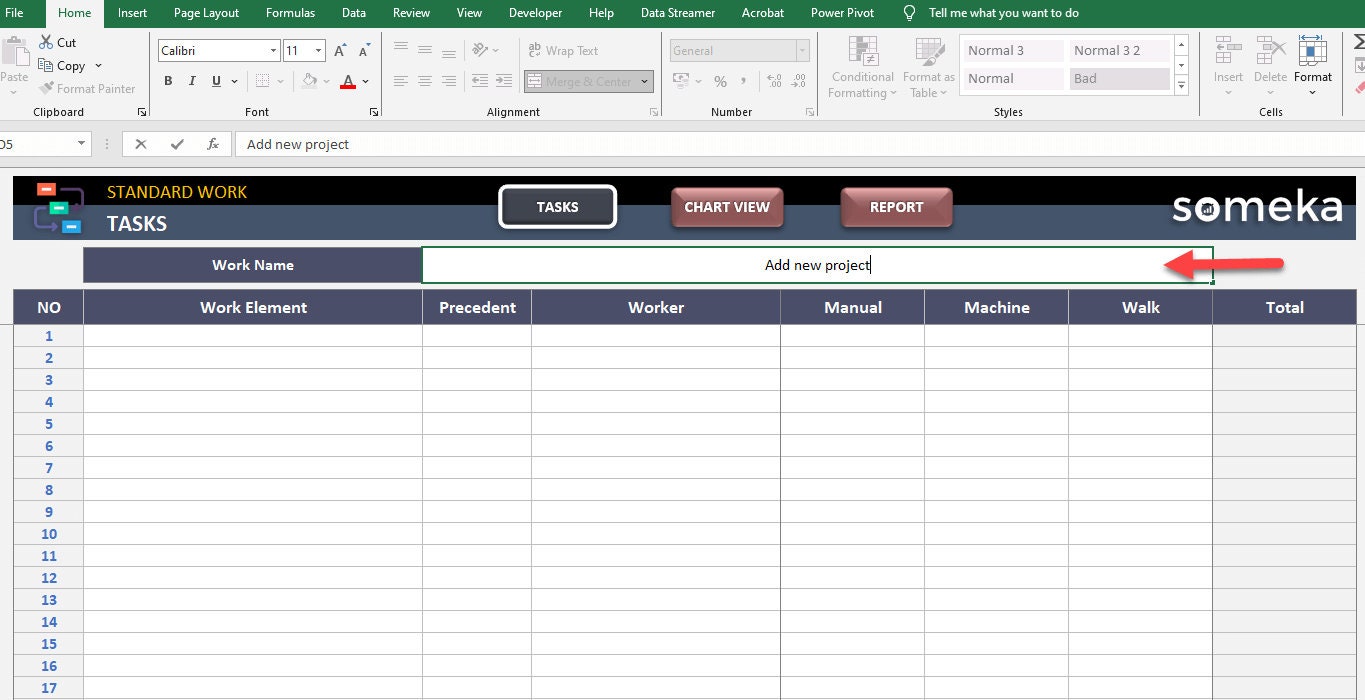Click the Fill Color paint bucket

click(309, 81)
